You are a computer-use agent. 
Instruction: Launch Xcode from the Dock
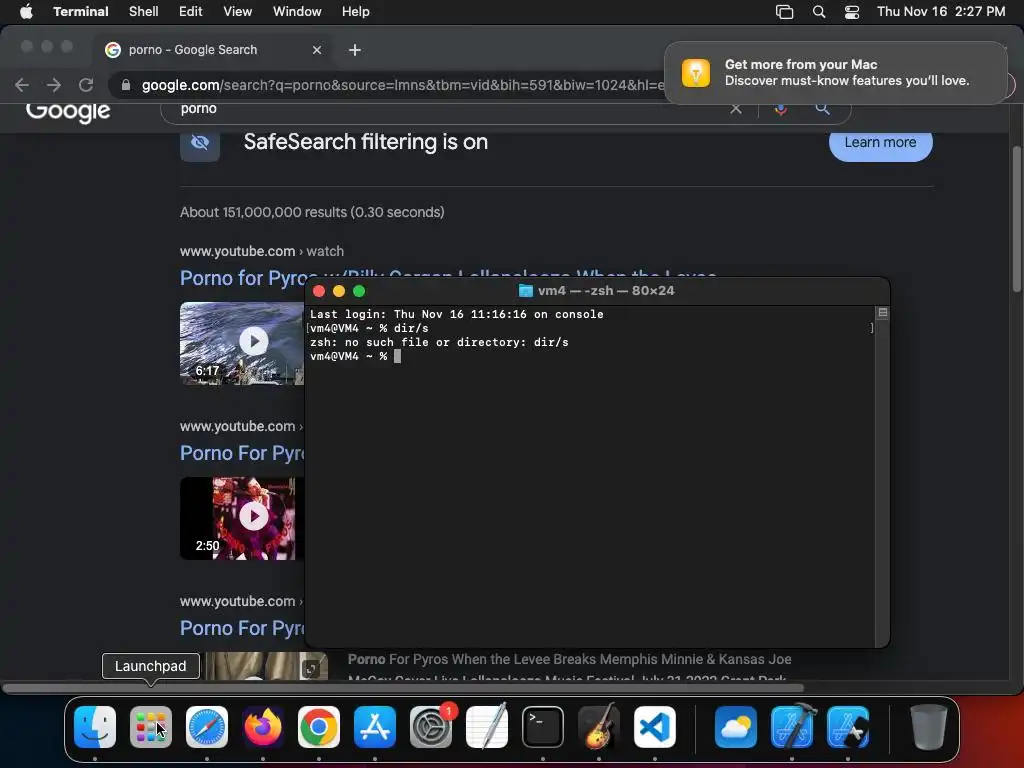coord(792,727)
